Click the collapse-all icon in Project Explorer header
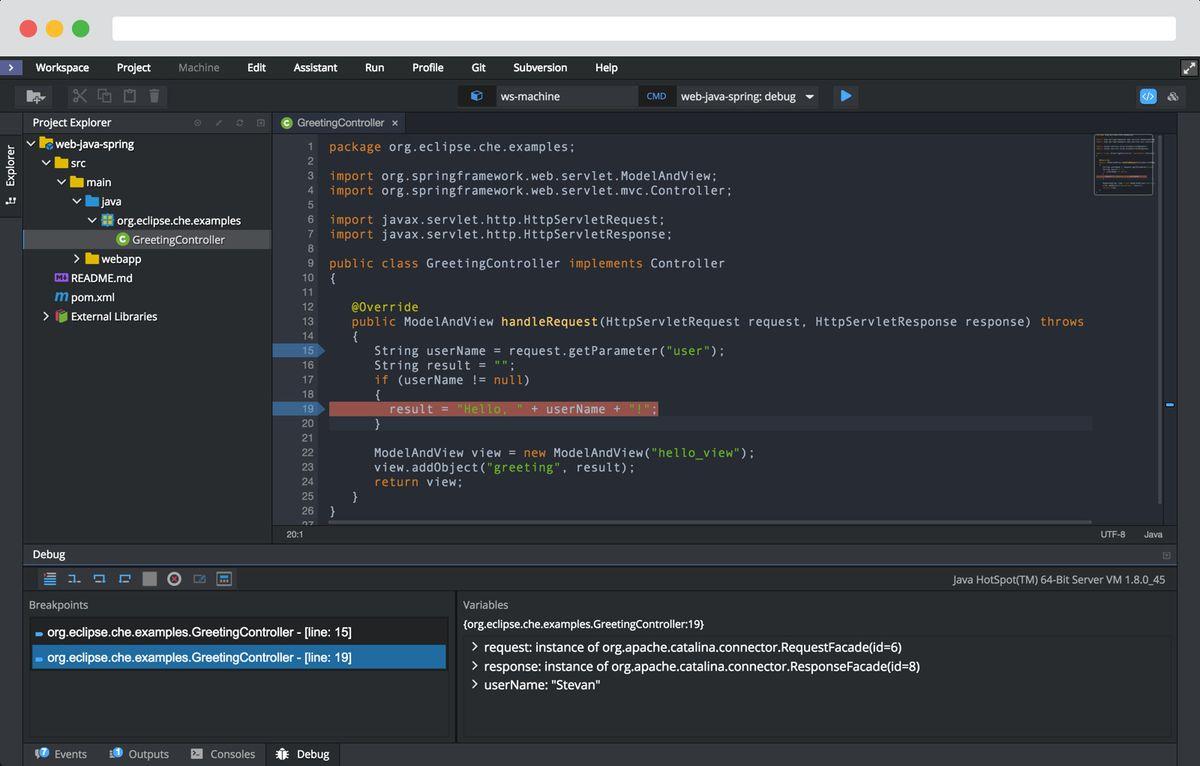The height and width of the screenshot is (766, 1200). point(261,123)
